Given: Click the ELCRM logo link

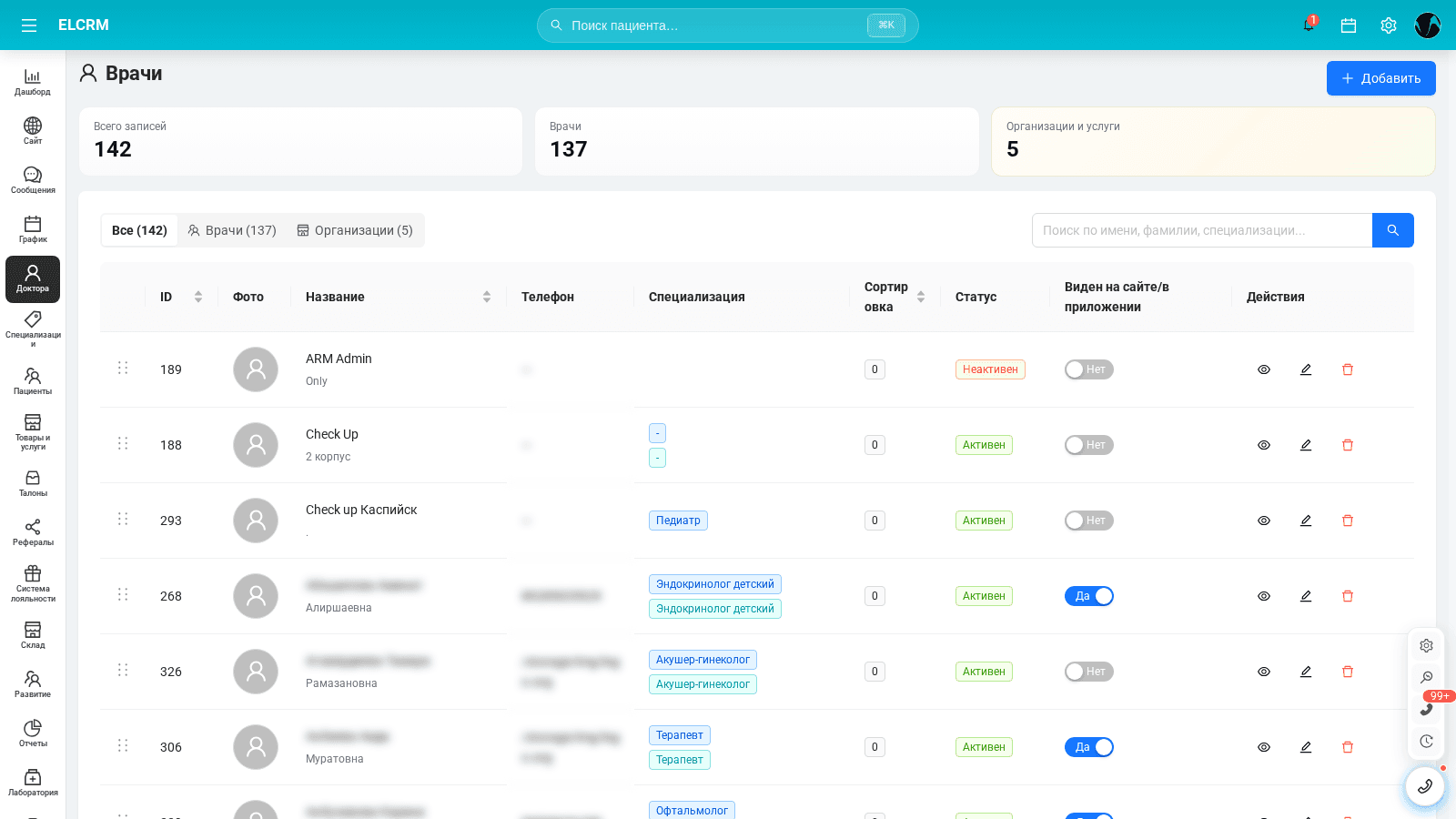Looking at the screenshot, I should click(x=84, y=25).
